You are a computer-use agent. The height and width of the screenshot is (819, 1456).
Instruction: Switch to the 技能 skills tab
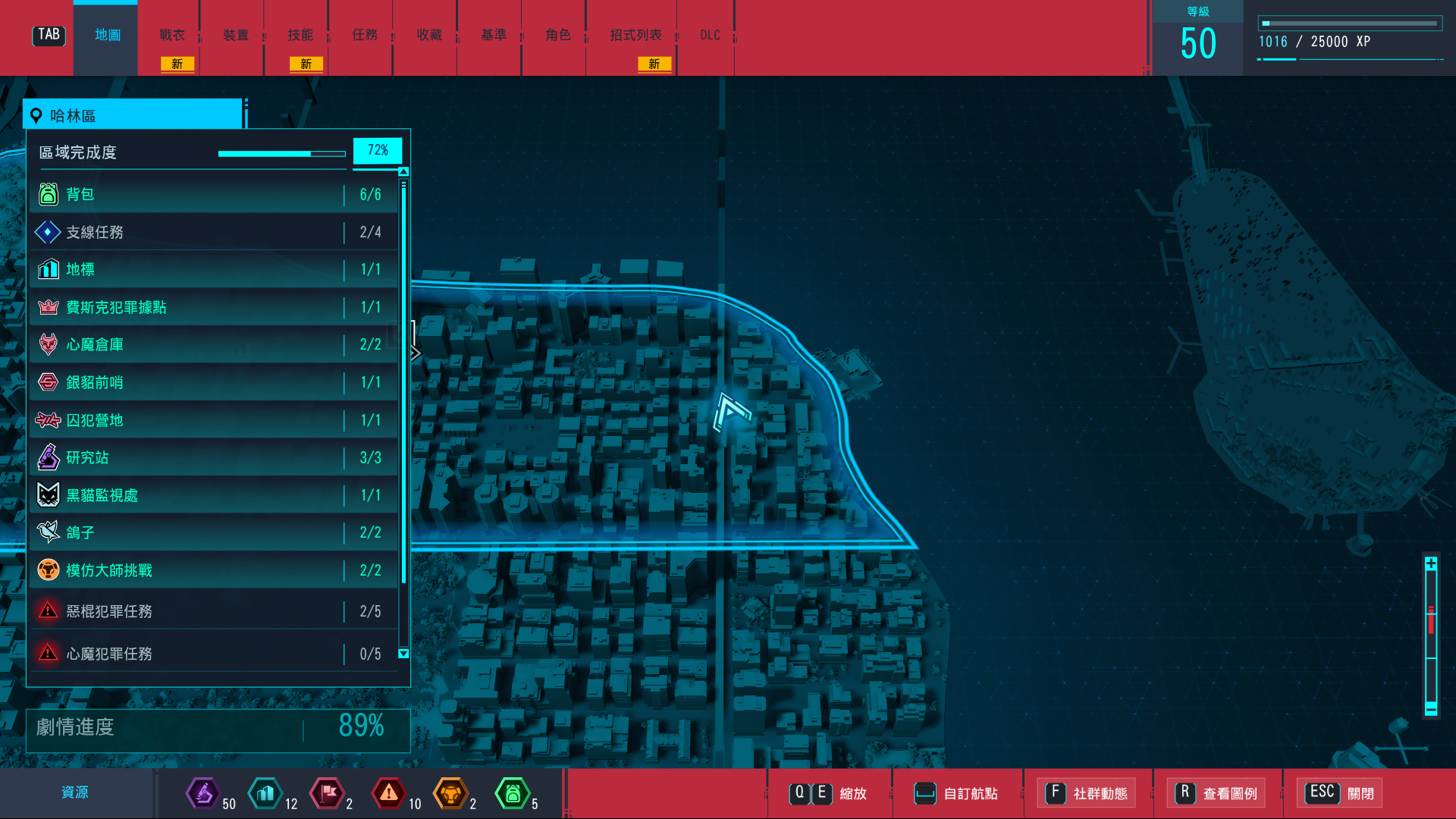[x=300, y=36]
